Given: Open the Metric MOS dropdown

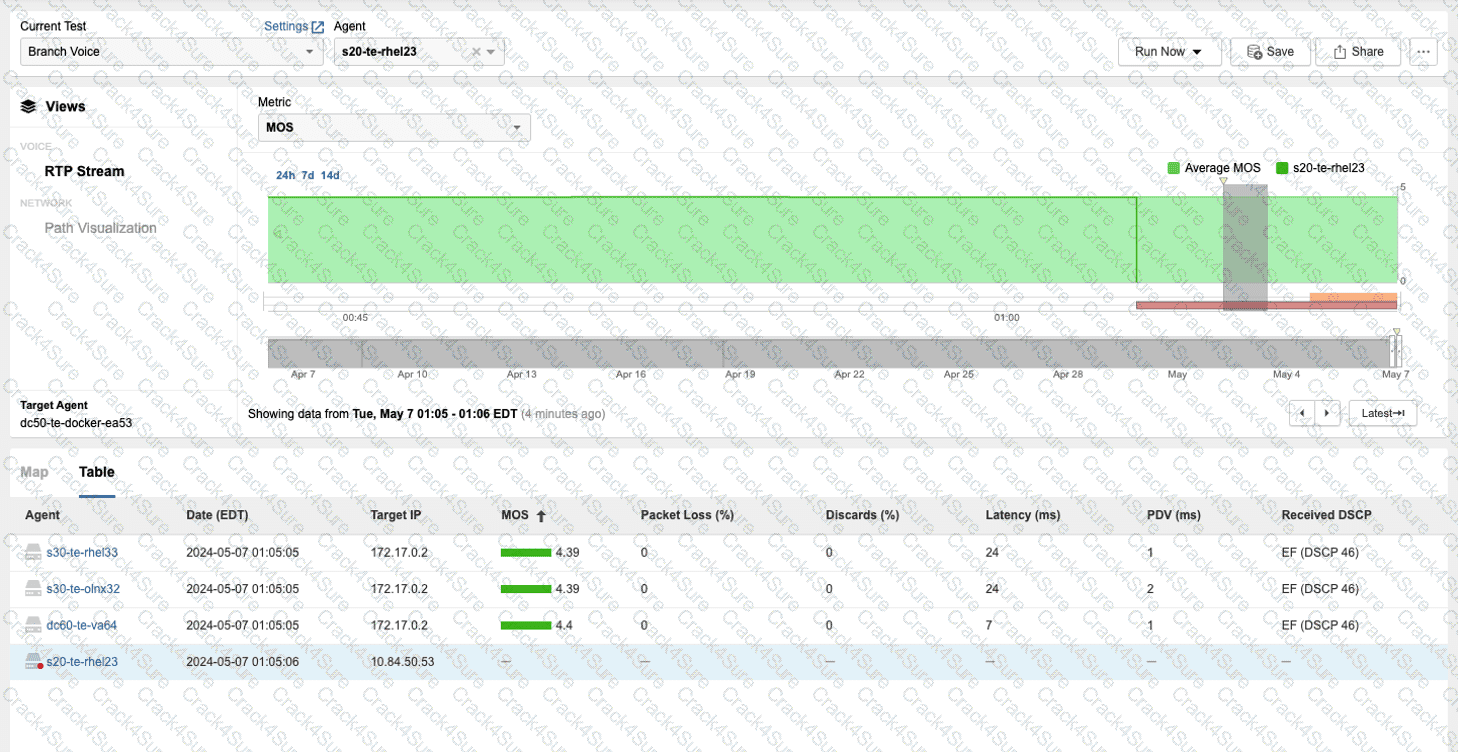Looking at the screenshot, I should (x=394, y=128).
